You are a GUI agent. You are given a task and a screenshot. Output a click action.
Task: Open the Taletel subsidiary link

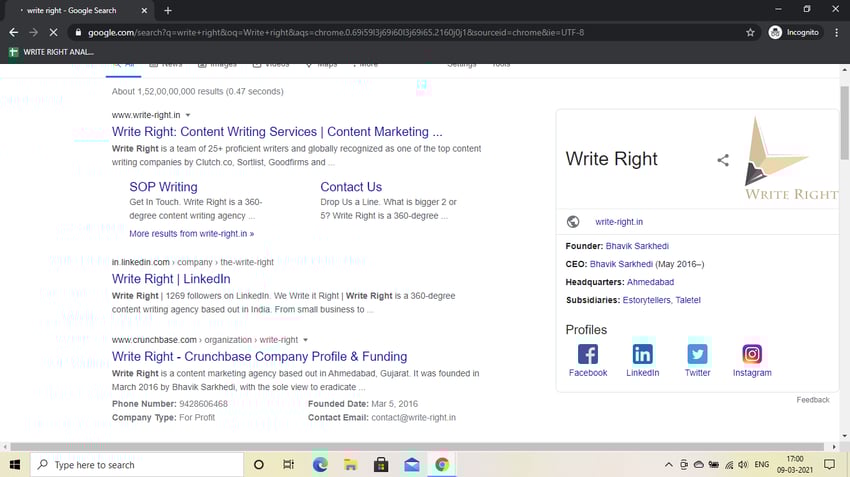[688, 300]
